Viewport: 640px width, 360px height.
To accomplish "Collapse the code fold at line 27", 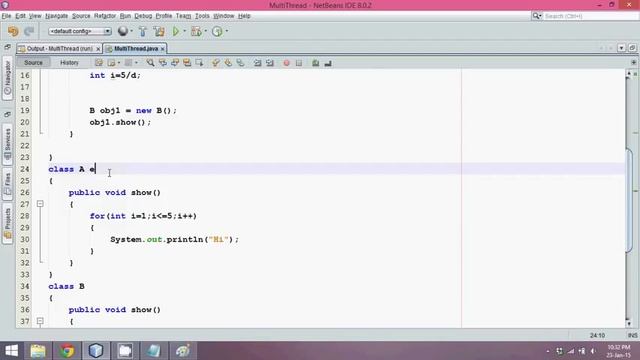I will point(40,204).
